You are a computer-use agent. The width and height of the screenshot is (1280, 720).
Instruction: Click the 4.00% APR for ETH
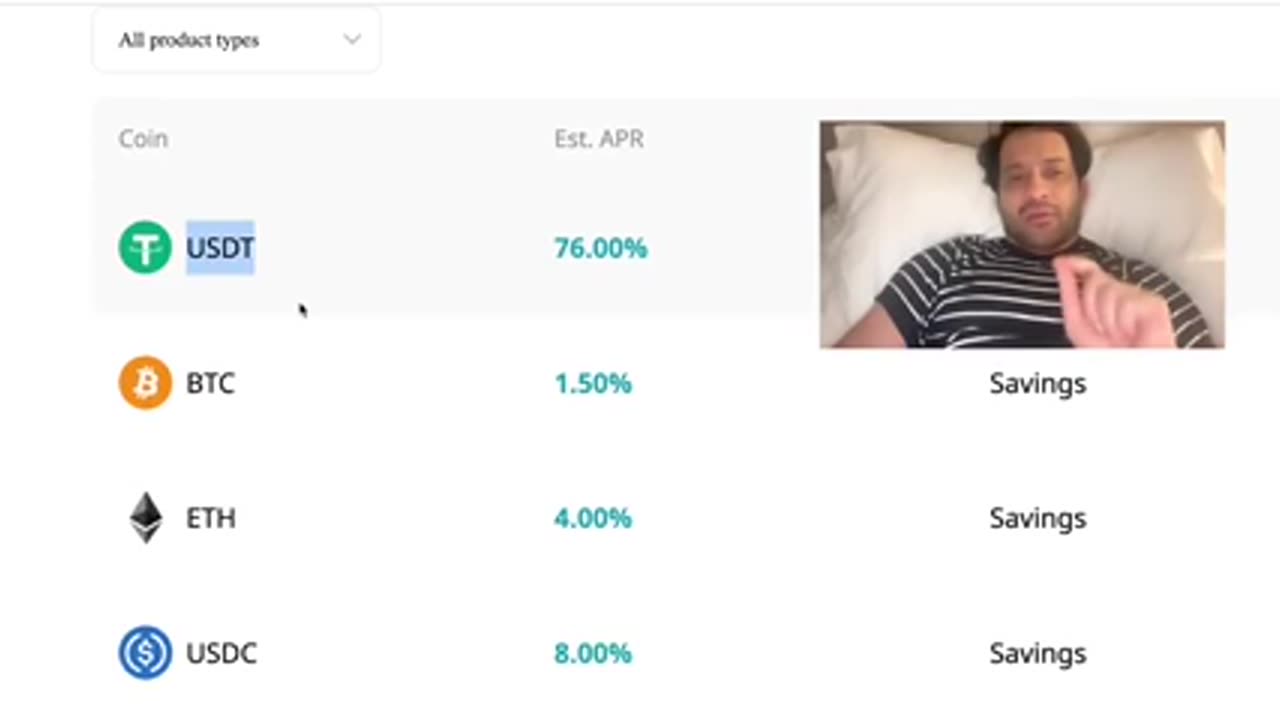[x=592, y=518]
